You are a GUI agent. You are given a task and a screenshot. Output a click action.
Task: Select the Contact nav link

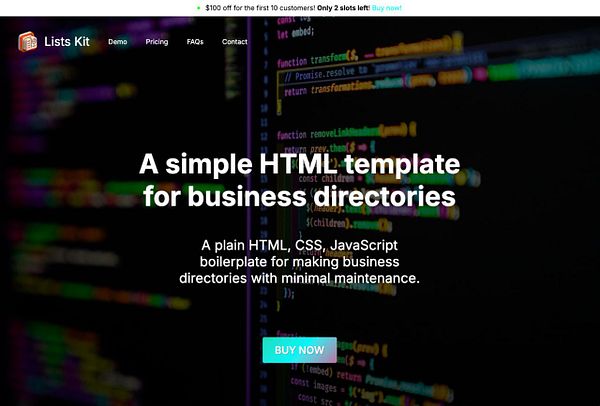pos(235,42)
